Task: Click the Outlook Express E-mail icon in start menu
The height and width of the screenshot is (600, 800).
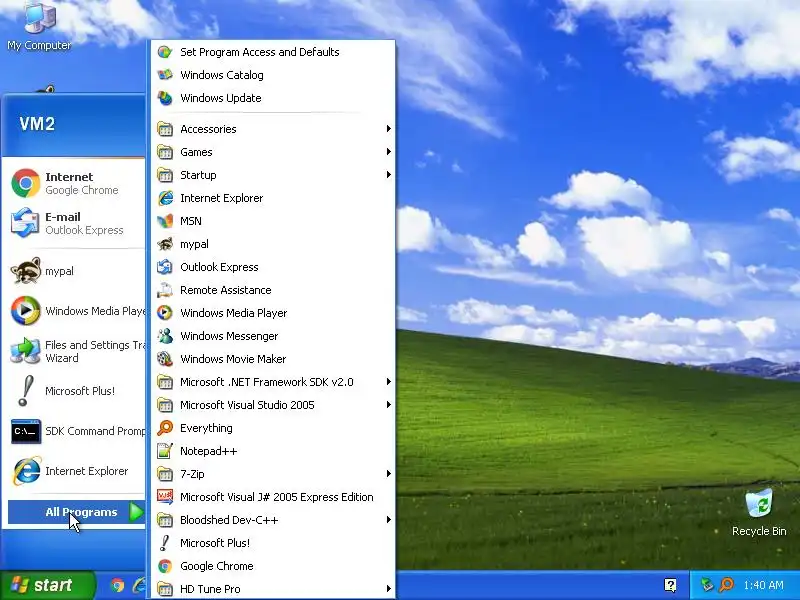Action: 26,223
